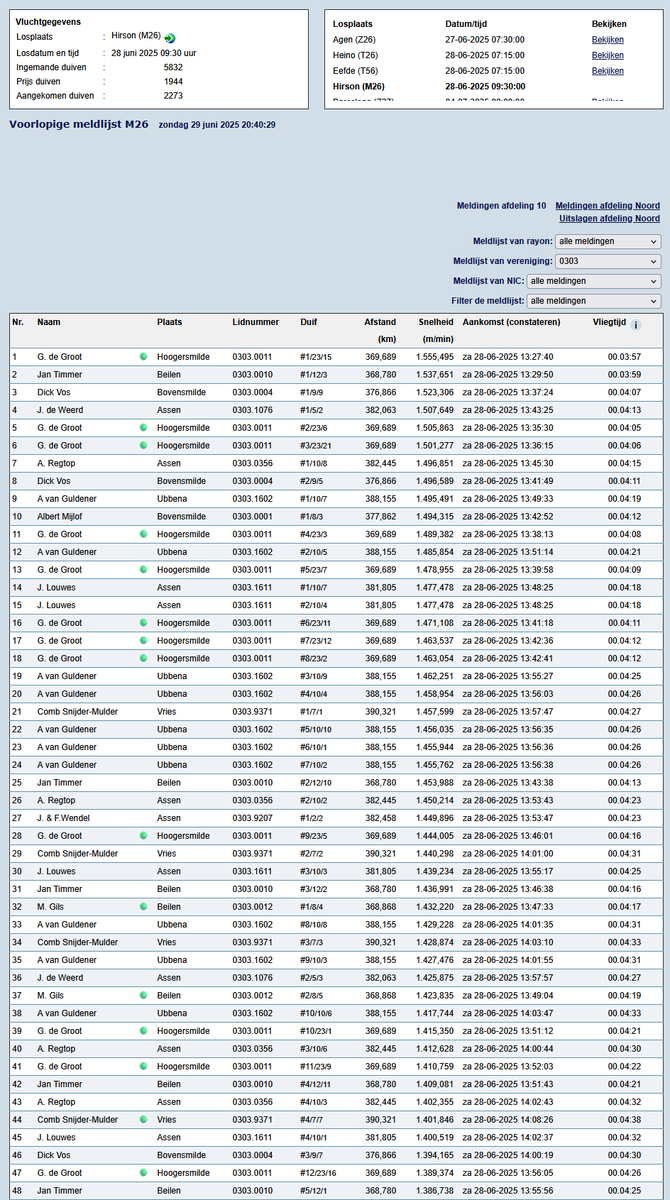Select Eefde (T56) in the Losplaats list
The image size is (670, 1200).
tap(355, 71)
